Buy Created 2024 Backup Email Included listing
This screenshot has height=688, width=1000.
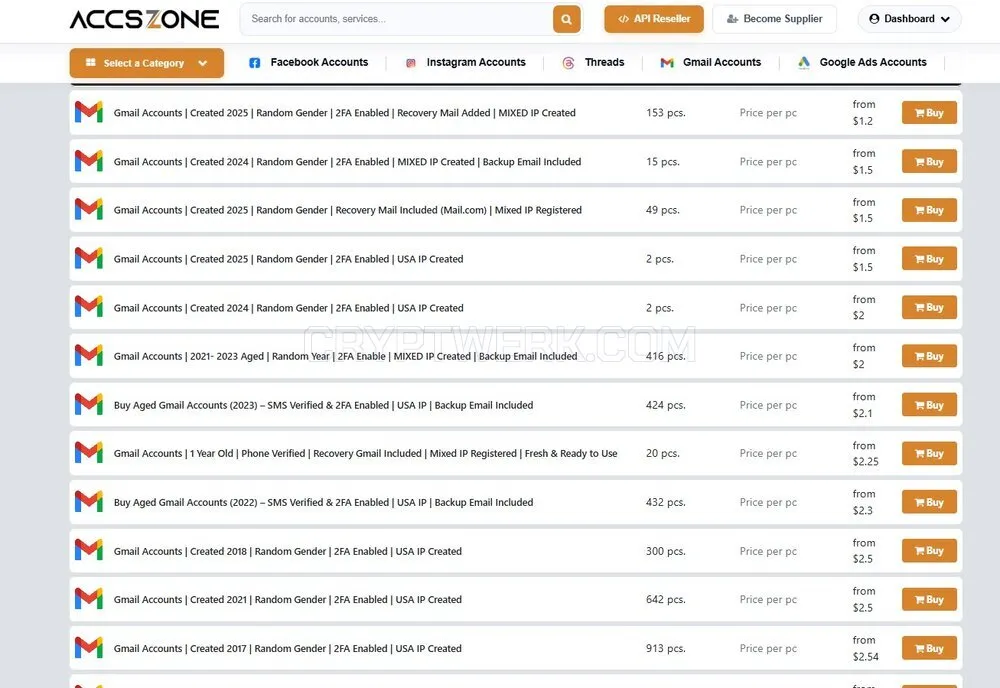[x=929, y=161]
